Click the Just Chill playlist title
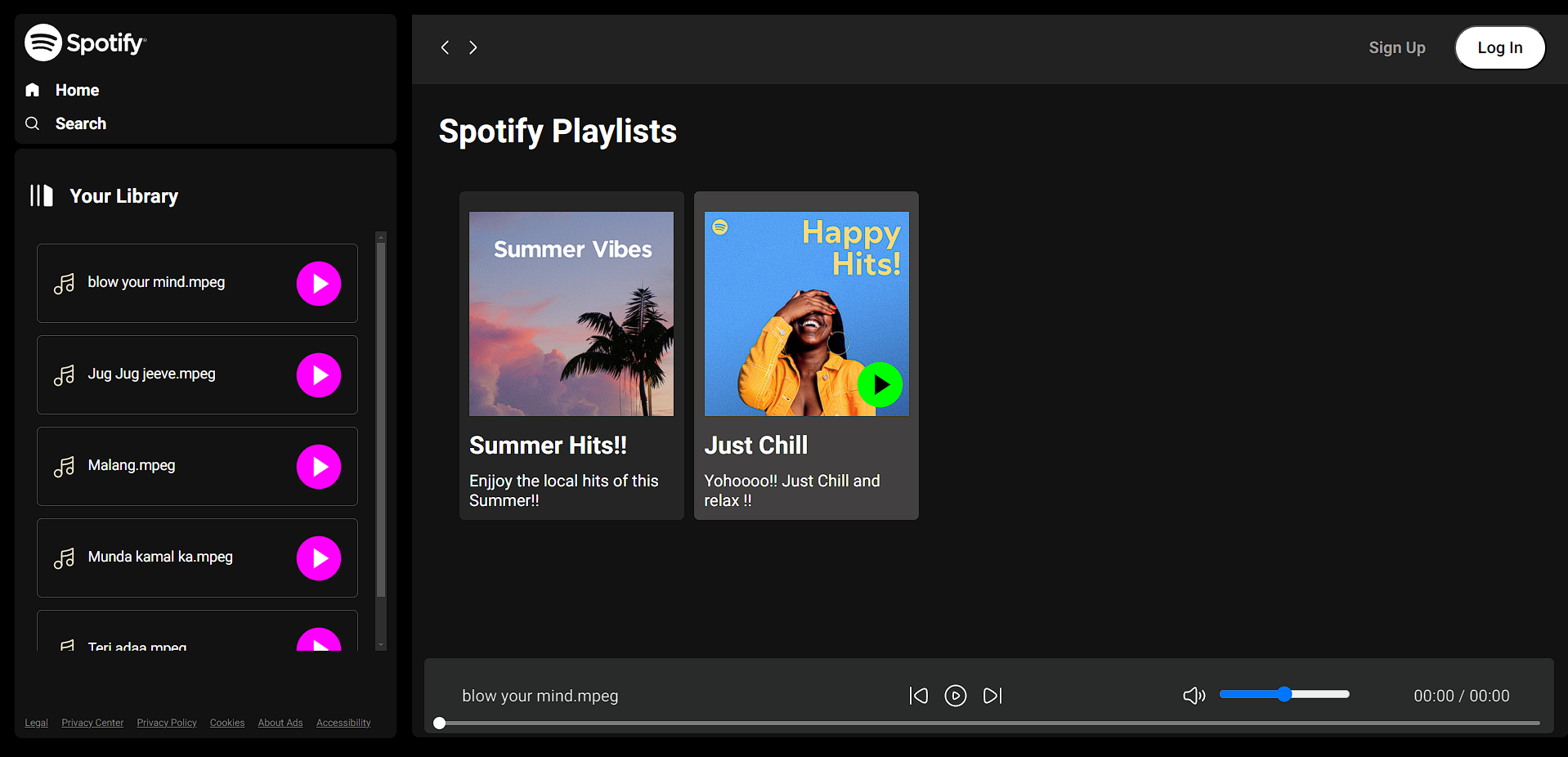 pyautogui.click(x=756, y=446)
